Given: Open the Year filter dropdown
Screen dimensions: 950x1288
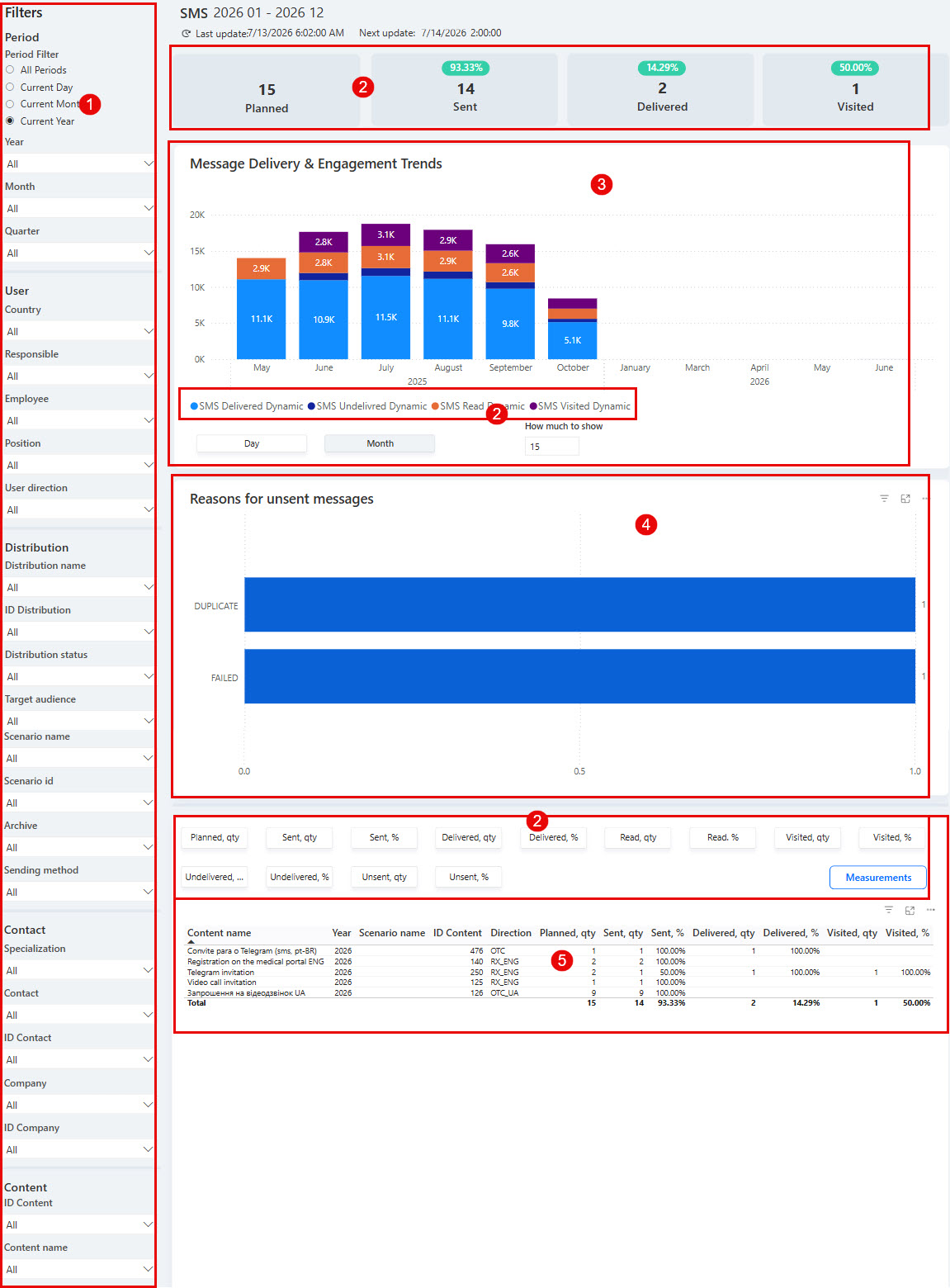Looking at the screenshot, I should (x=78, y=163).
